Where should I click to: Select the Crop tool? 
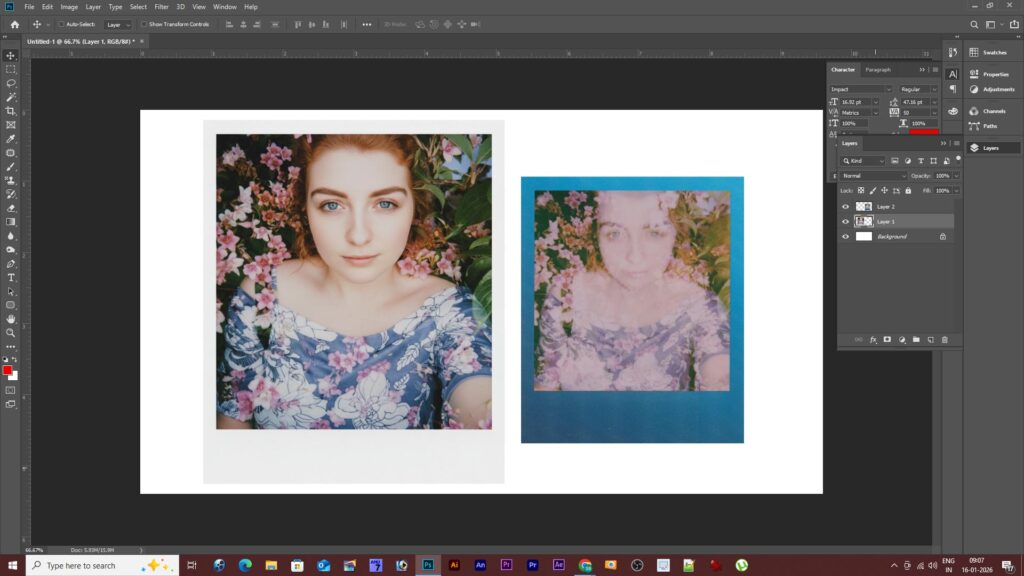point(11,111)
